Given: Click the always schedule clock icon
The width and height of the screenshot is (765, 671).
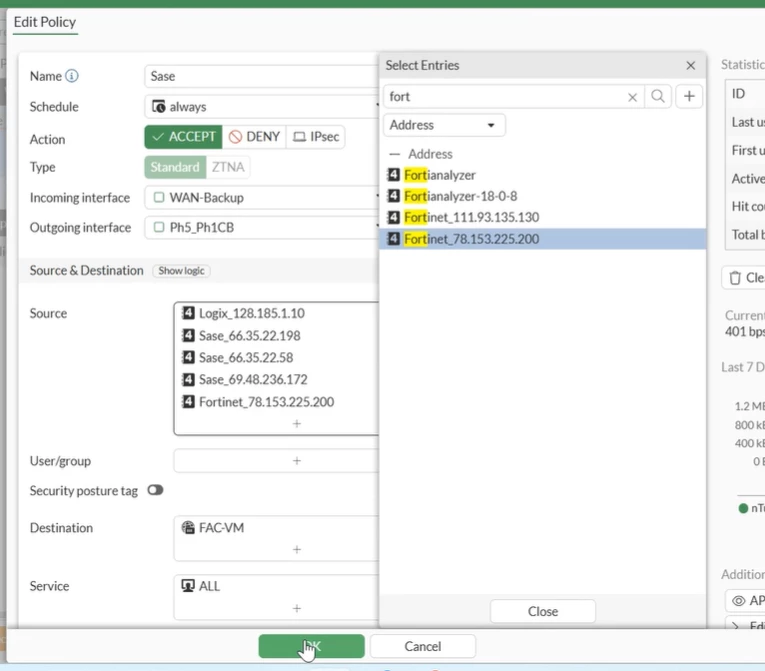Looking at the screenshot, I should pyautogui.click(x=159, y=106).
